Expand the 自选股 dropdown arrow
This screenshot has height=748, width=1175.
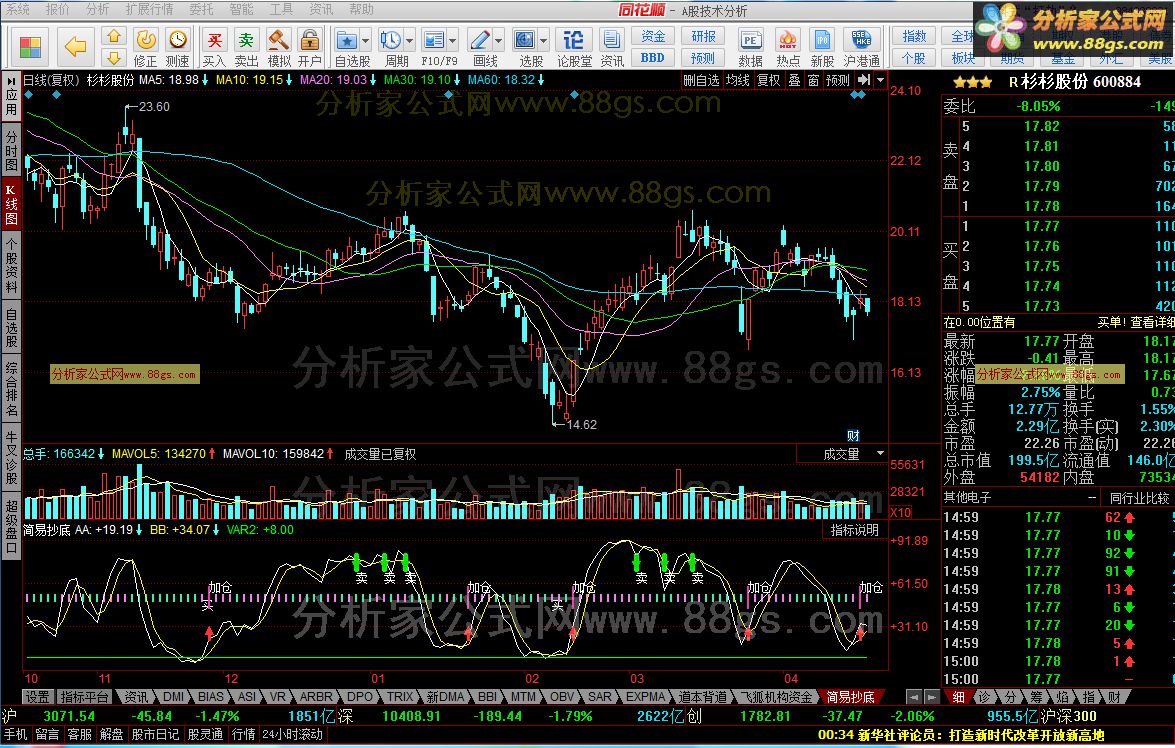pos(366,40)
